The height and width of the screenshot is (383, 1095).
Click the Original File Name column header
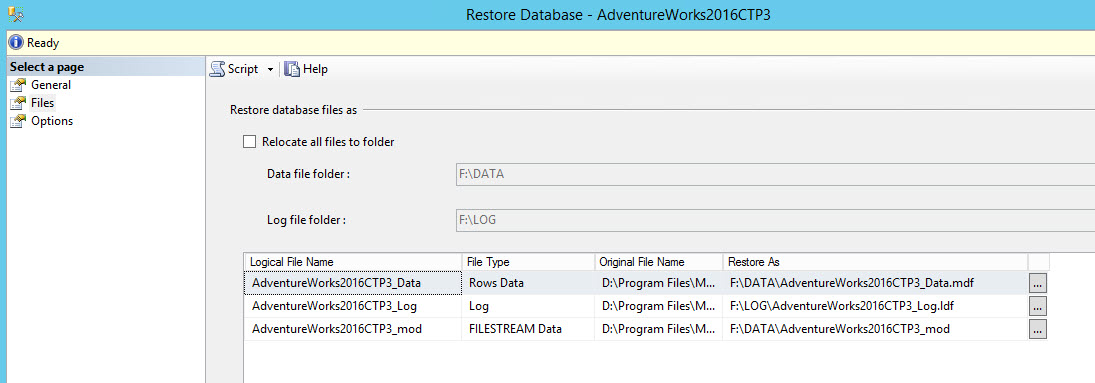pyautogui.click(x=659, y=262)
